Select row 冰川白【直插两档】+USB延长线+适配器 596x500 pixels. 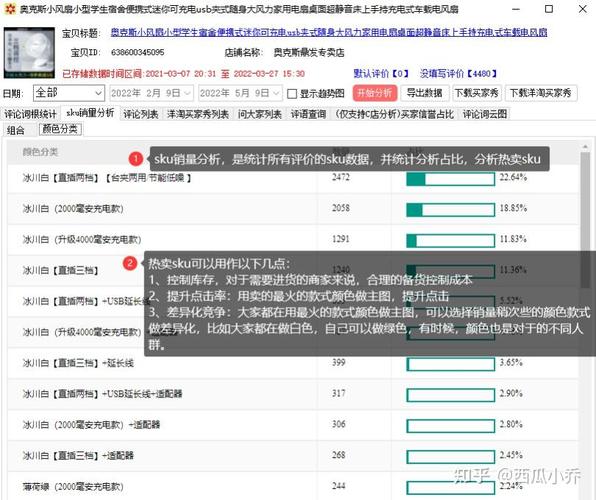click(293, 394)
